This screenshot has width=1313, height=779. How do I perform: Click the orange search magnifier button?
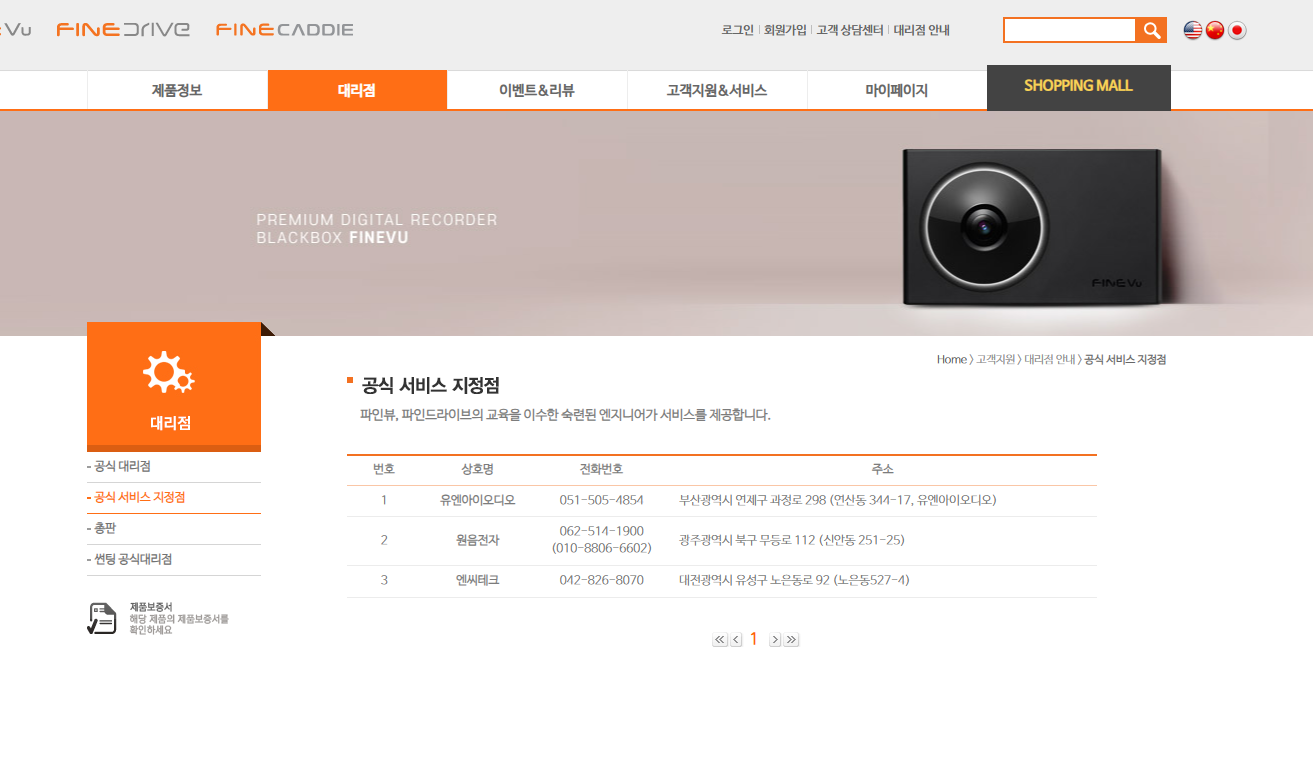tap(1151, 30)
